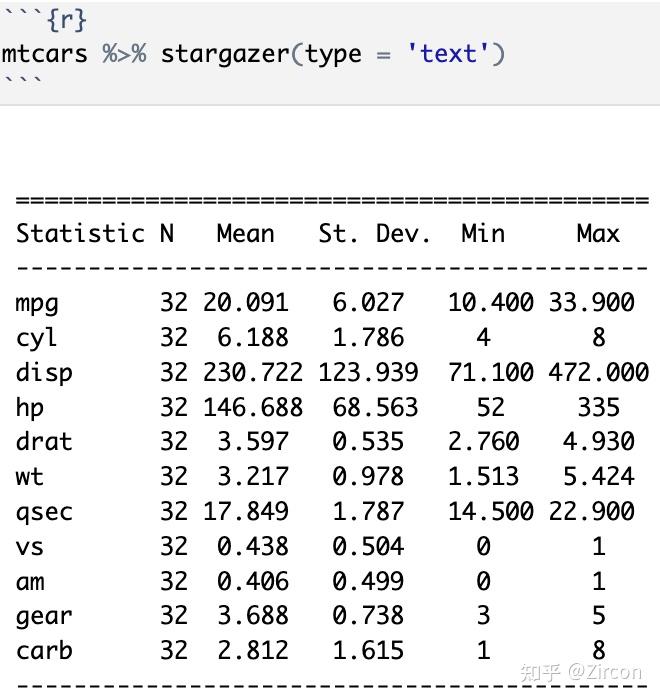Place cursor on mtcars in code
Viewport: 660px width, 700px height.
coord(44,53)
